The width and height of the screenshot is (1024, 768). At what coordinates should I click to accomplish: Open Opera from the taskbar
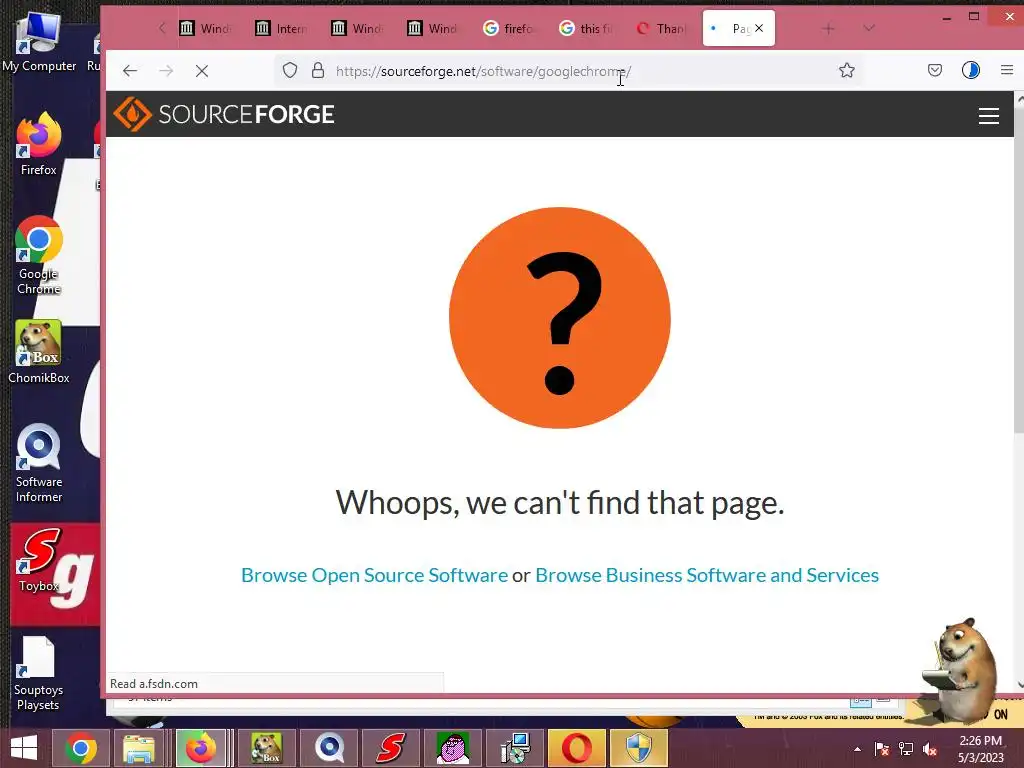coord(577,748)
